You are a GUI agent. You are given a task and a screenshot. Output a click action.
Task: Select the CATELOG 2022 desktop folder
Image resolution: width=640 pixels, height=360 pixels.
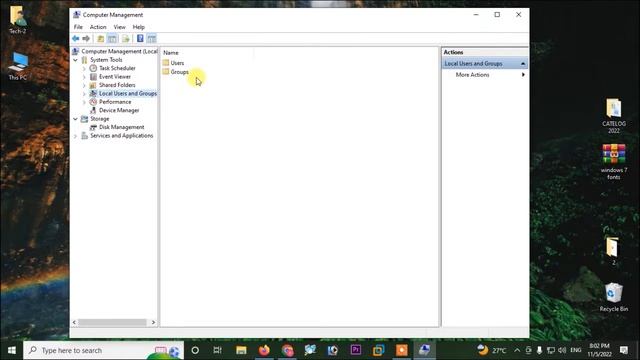[613, 116]
